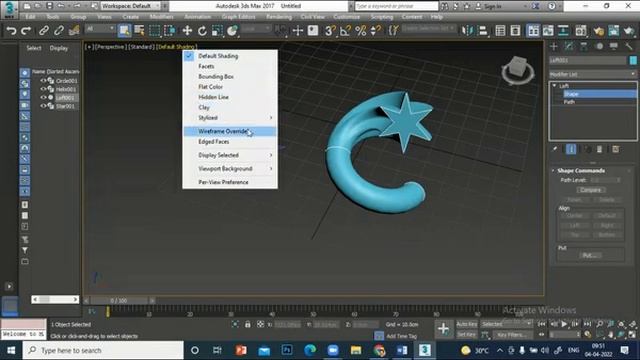Activate the Select and Place tool
This screenshot has width=640, height=360.
232,31
